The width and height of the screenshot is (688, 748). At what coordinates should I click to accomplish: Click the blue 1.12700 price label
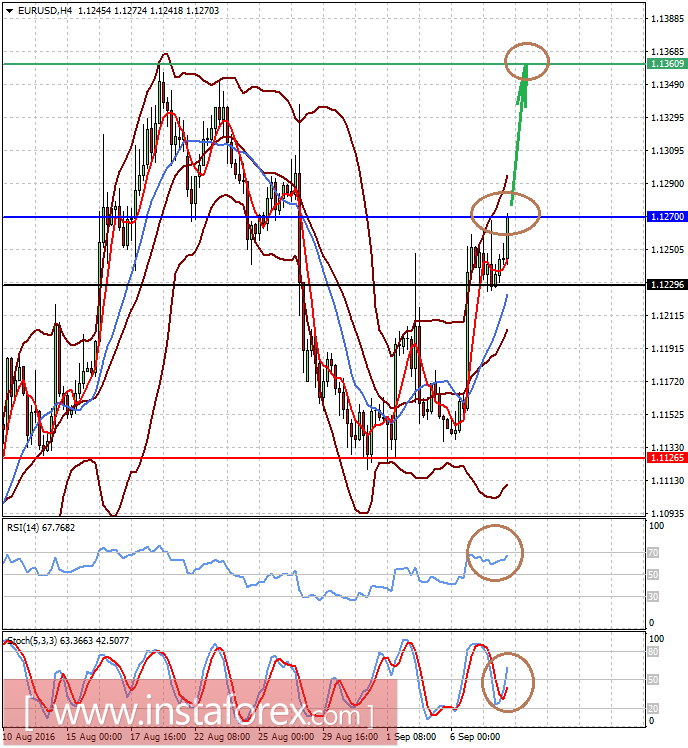pyautogui.click(x=667, y=217)
